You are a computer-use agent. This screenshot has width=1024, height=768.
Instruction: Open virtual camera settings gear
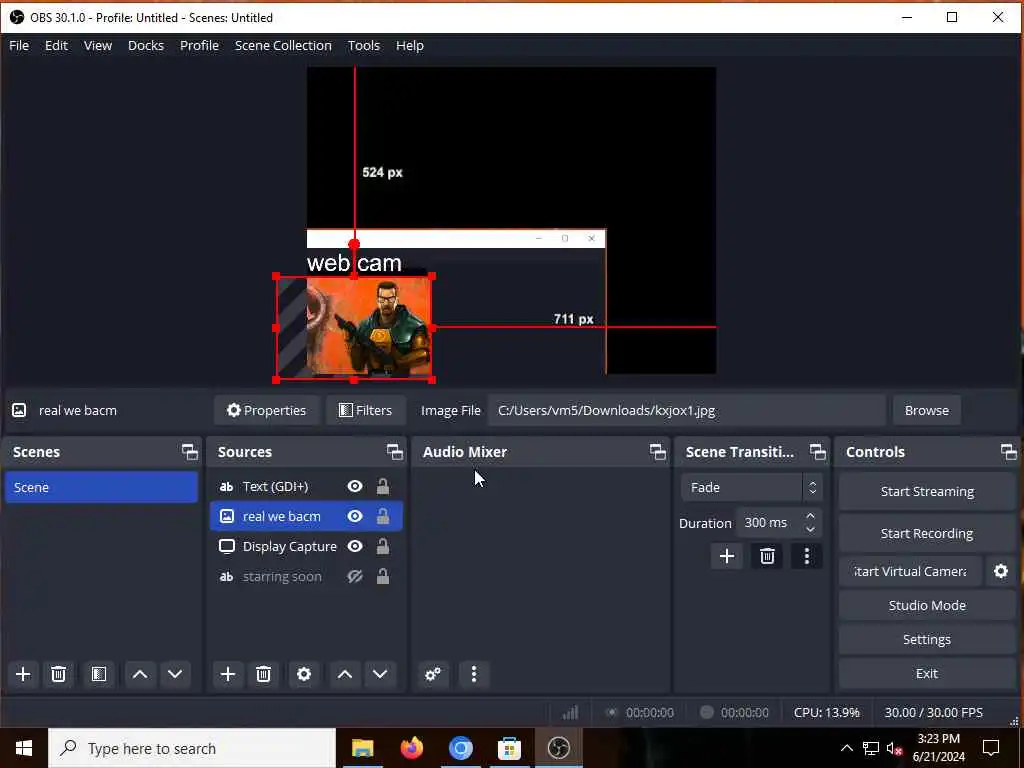[1000, 571]
